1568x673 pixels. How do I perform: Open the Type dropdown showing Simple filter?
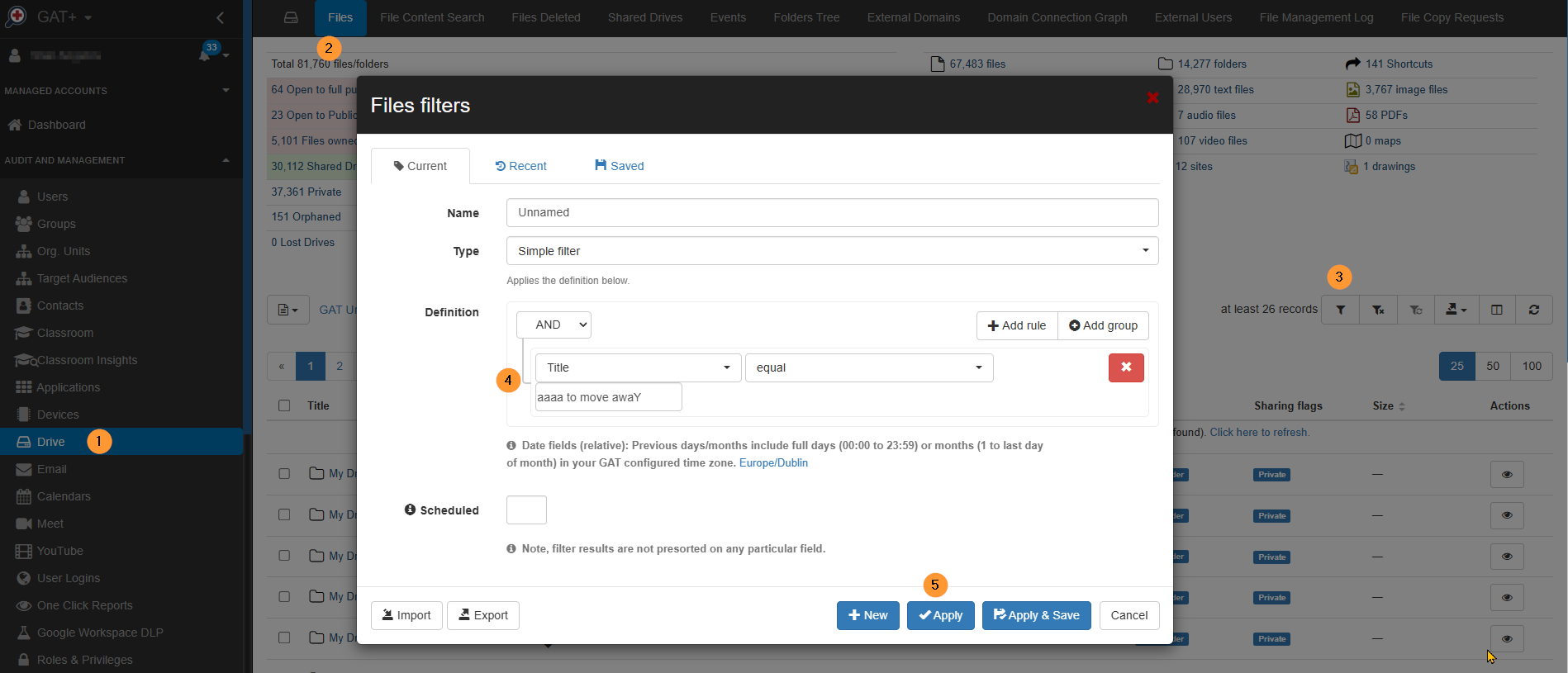point(831,251)
